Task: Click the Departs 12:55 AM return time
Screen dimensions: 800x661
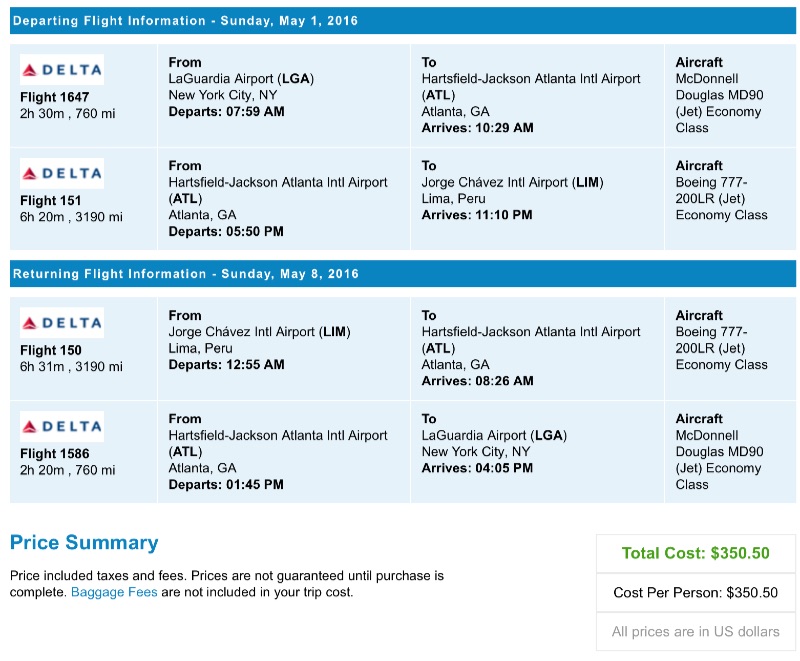Action: 227,365
